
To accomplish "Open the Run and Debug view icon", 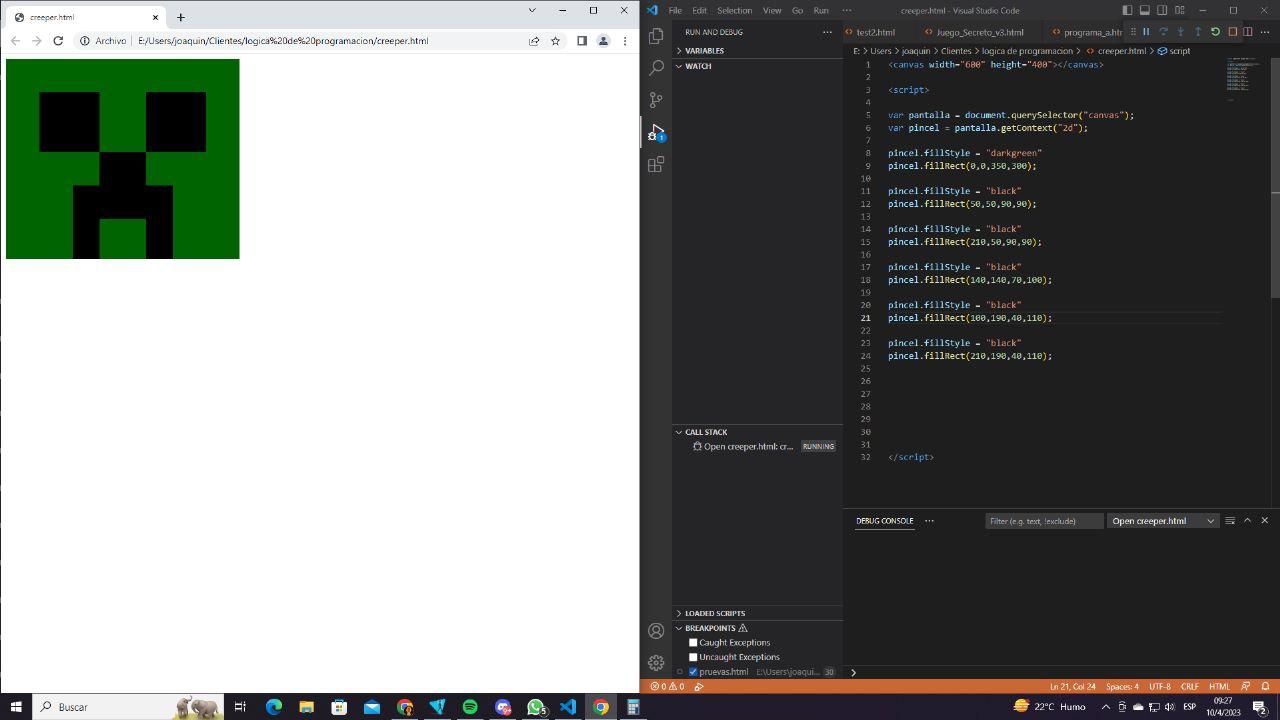I will pyautogui.click(x=656, y=132).
